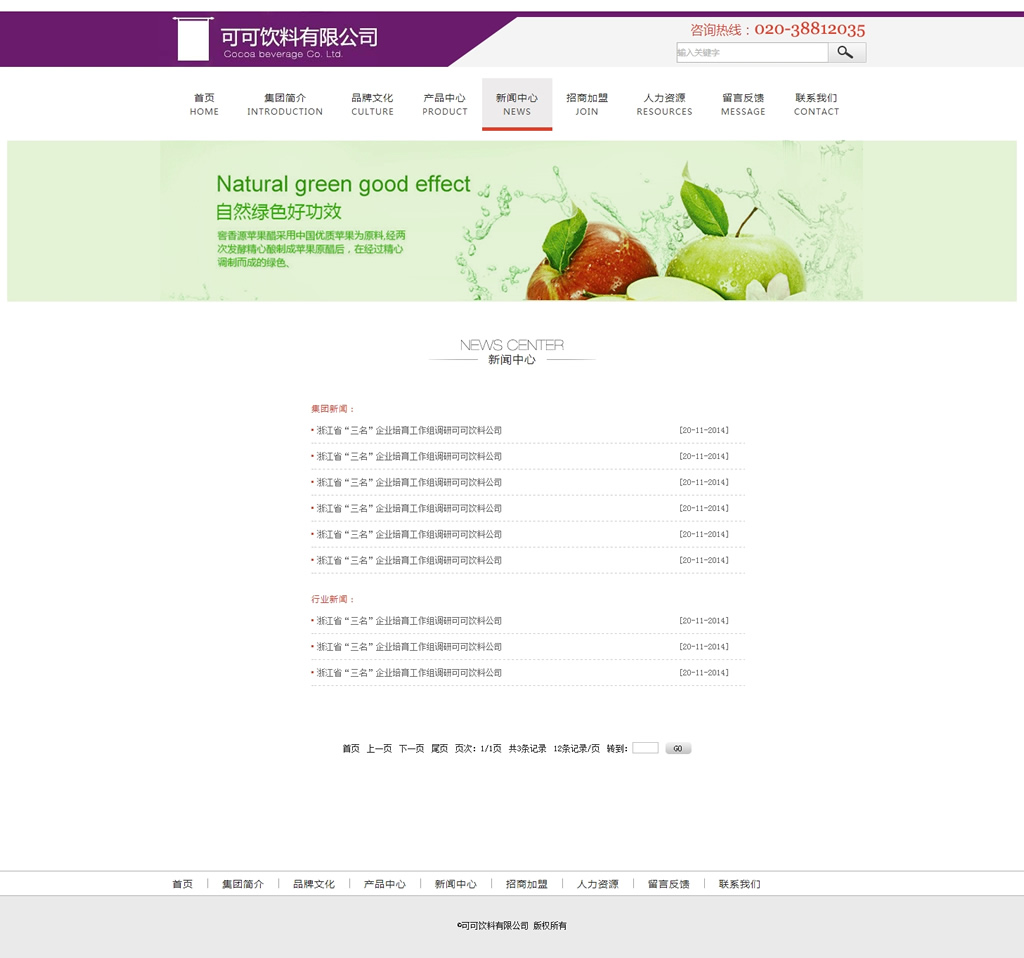The height and width of the screenshot is (958, 1024).
Task: Click the 下一页 next page link
Action: [x=411, y=749]
